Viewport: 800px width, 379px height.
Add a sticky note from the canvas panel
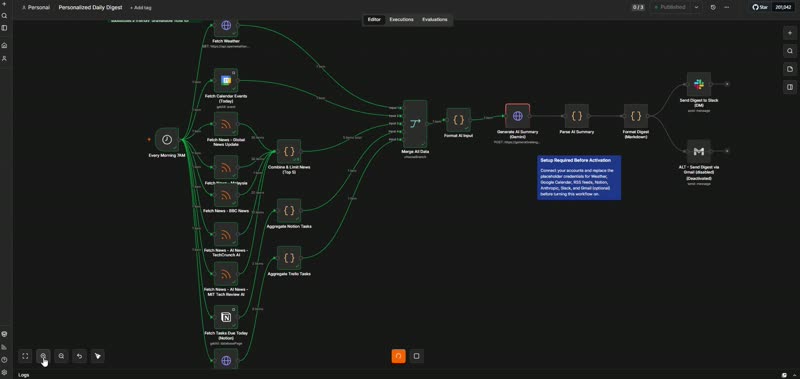790,69
